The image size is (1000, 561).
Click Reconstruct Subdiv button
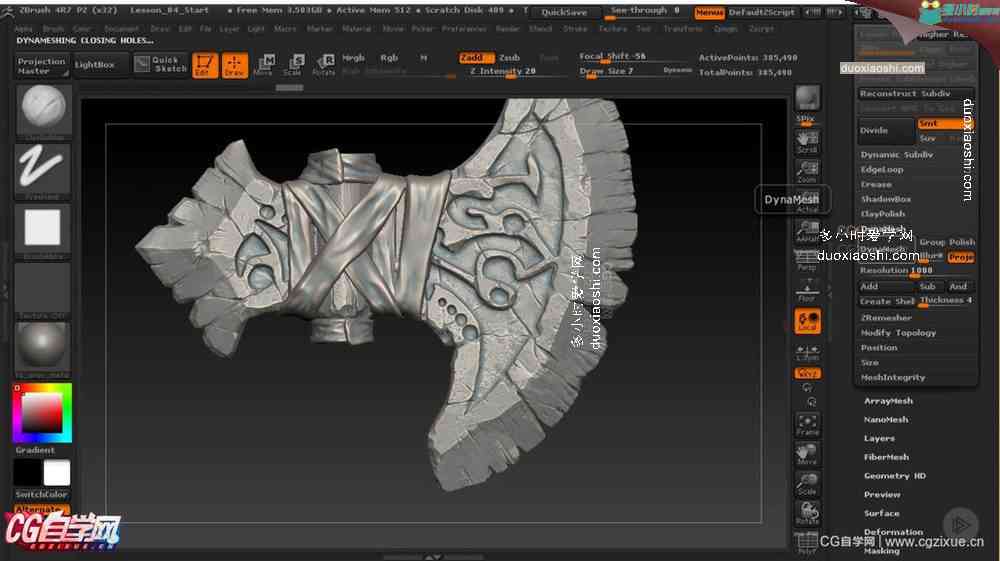click(916, 93)
